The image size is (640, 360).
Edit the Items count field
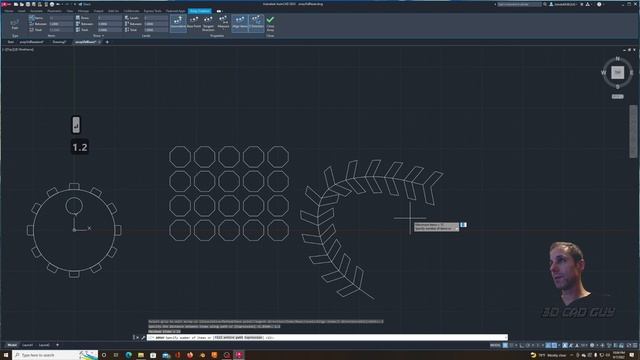[x=60, y=18]
